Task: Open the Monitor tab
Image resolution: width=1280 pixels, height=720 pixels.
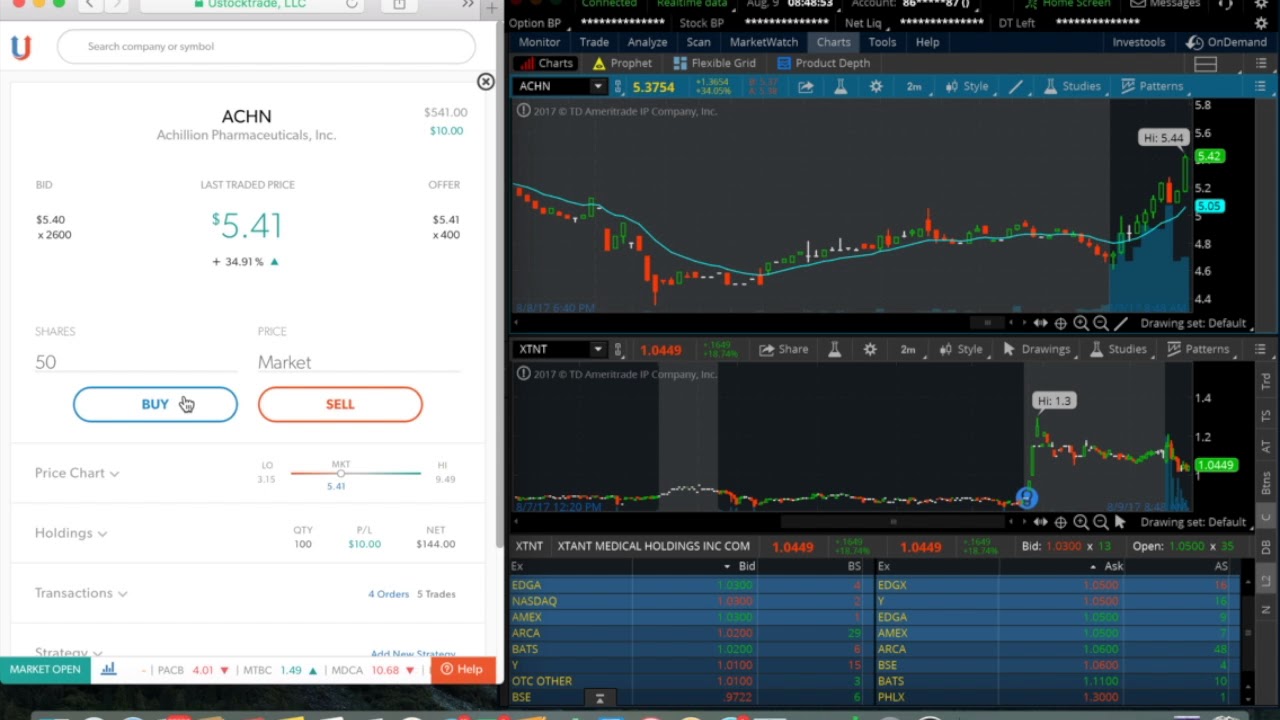Action: coord(539,42)
